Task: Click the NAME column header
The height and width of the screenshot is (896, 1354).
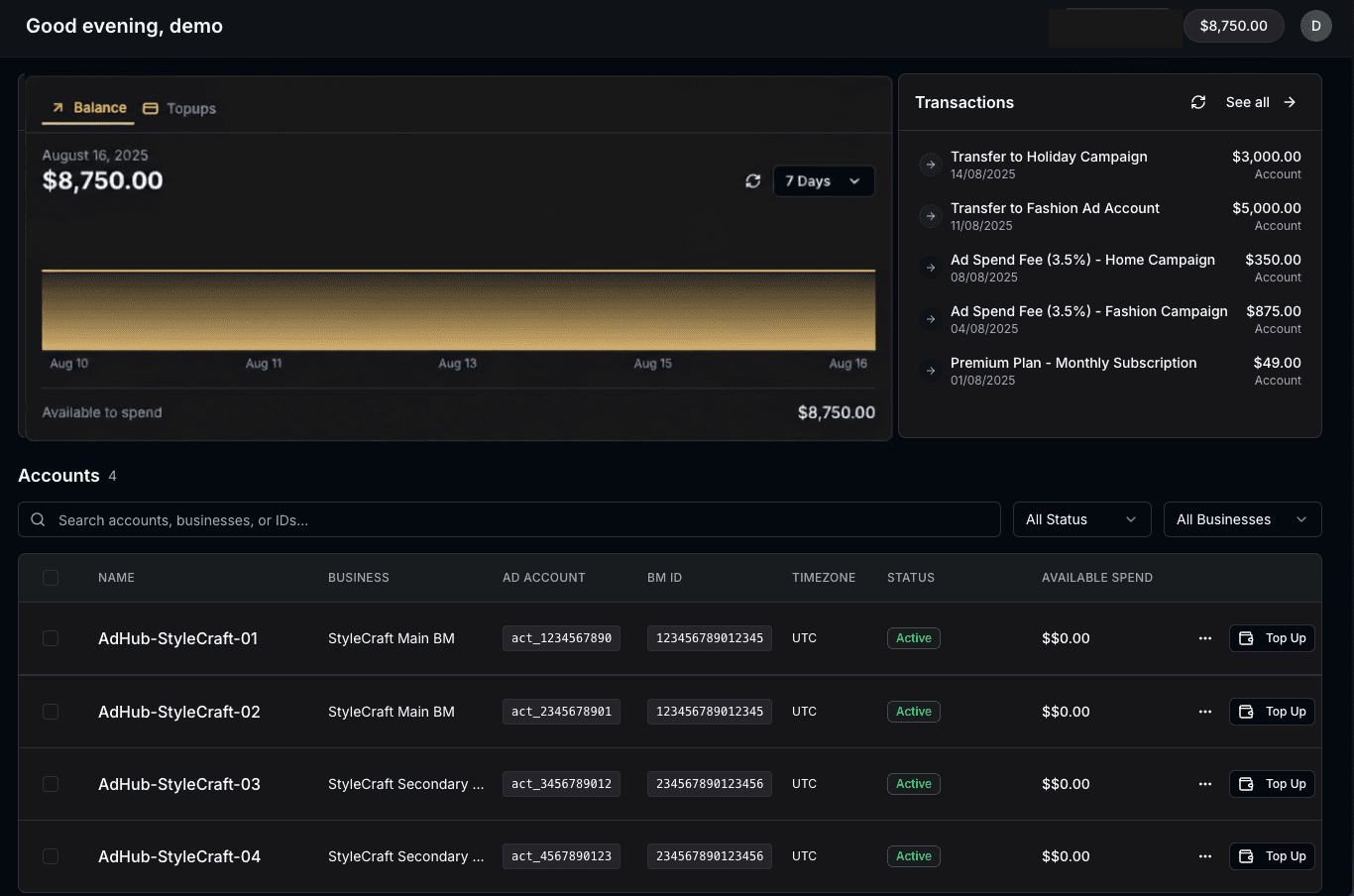Action: pos(116,578)
